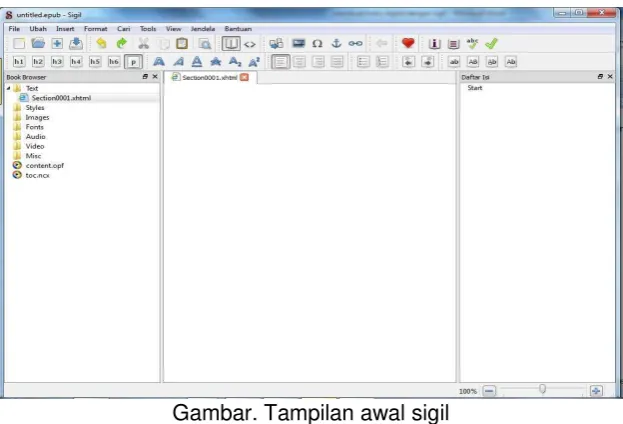The height and width of the screenshot is (424, 623).
Task: Center align text
Action: (299, 62)
